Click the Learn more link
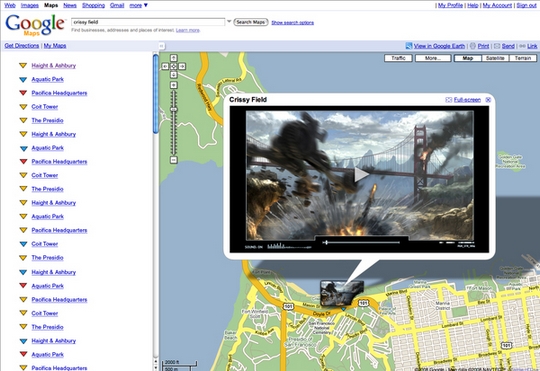 pos(188,30)
